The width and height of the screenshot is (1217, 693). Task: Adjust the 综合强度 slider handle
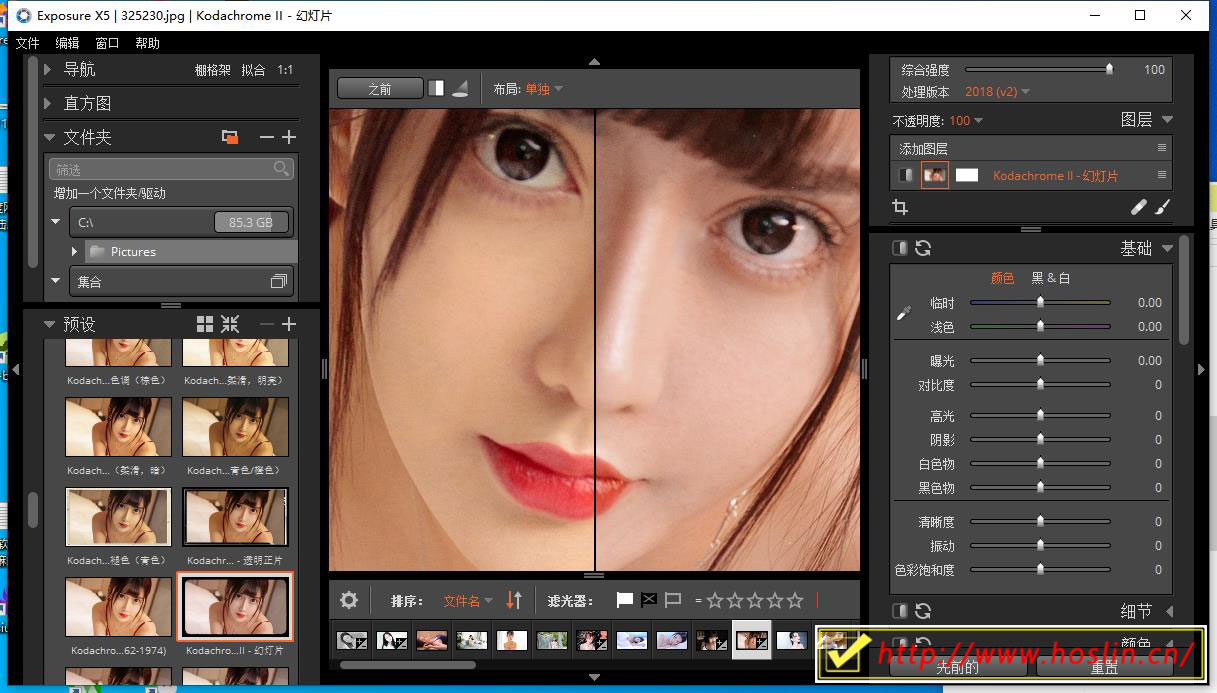pos(1109,69)
